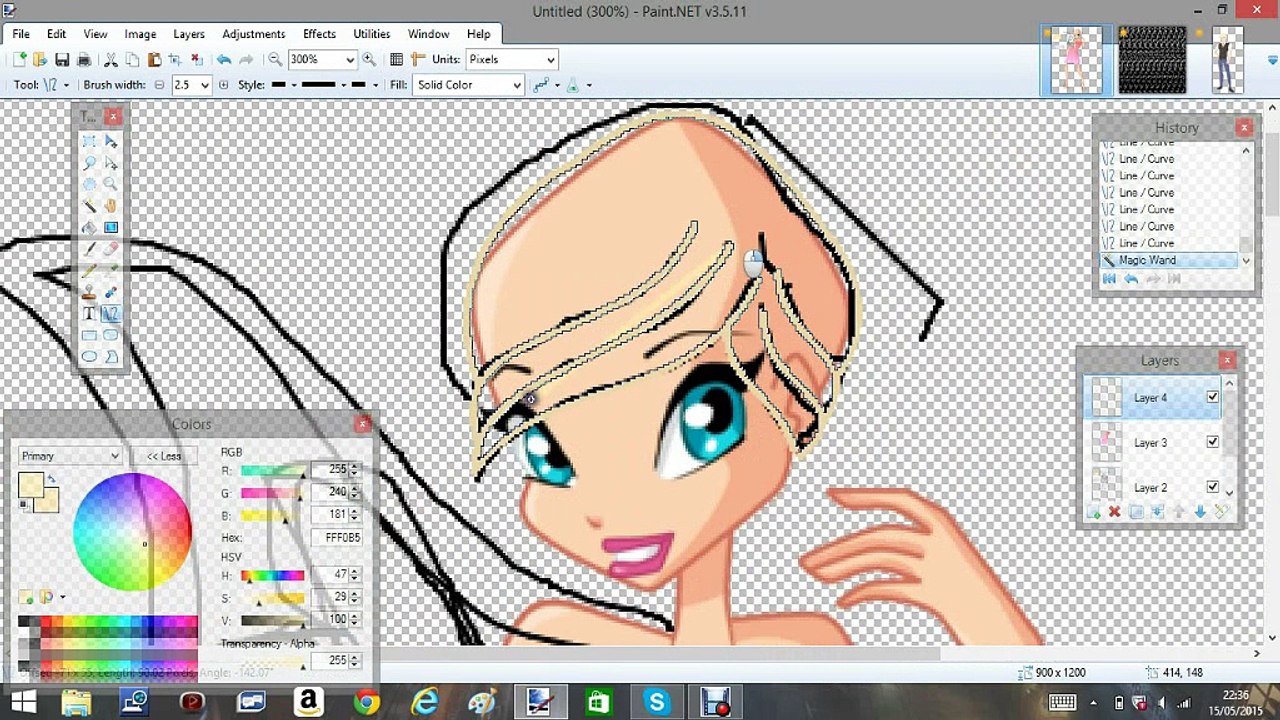1280x720 pixels.
Task: Toggle the pixel grid icon
Action: pyautogui.click(x=396, y=60)
